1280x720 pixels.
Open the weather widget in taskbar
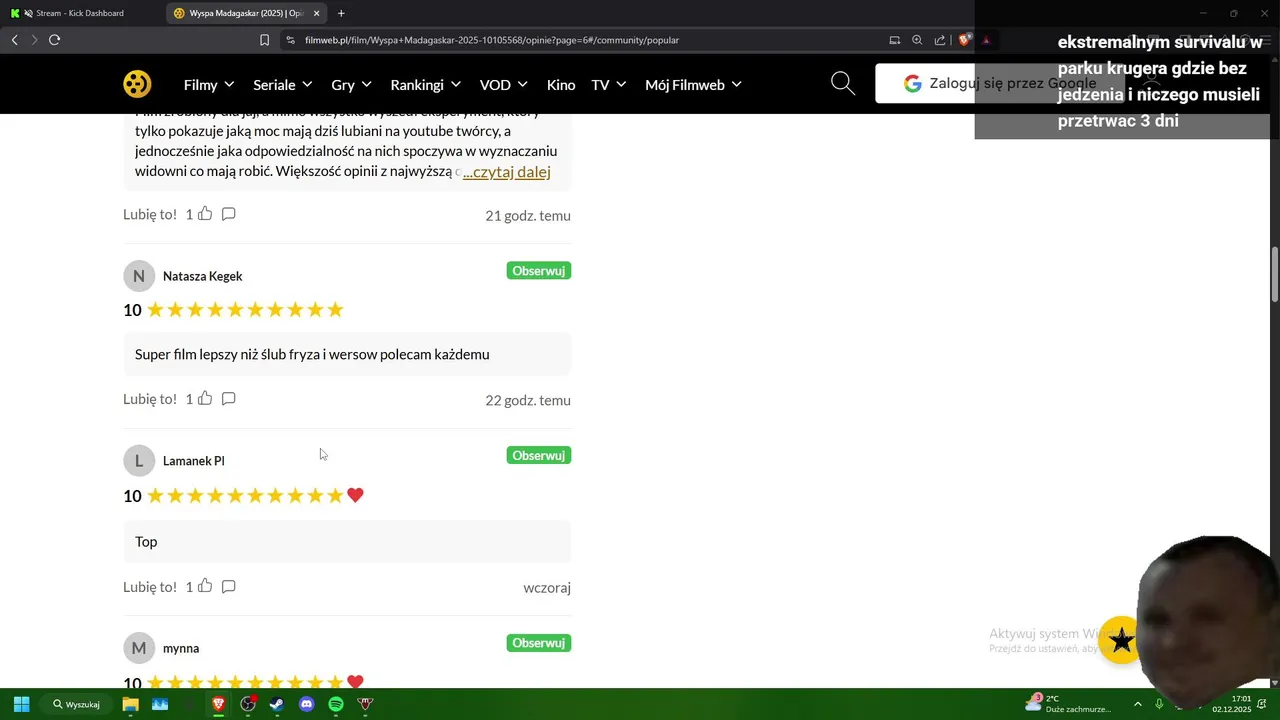coord(1068,704)
